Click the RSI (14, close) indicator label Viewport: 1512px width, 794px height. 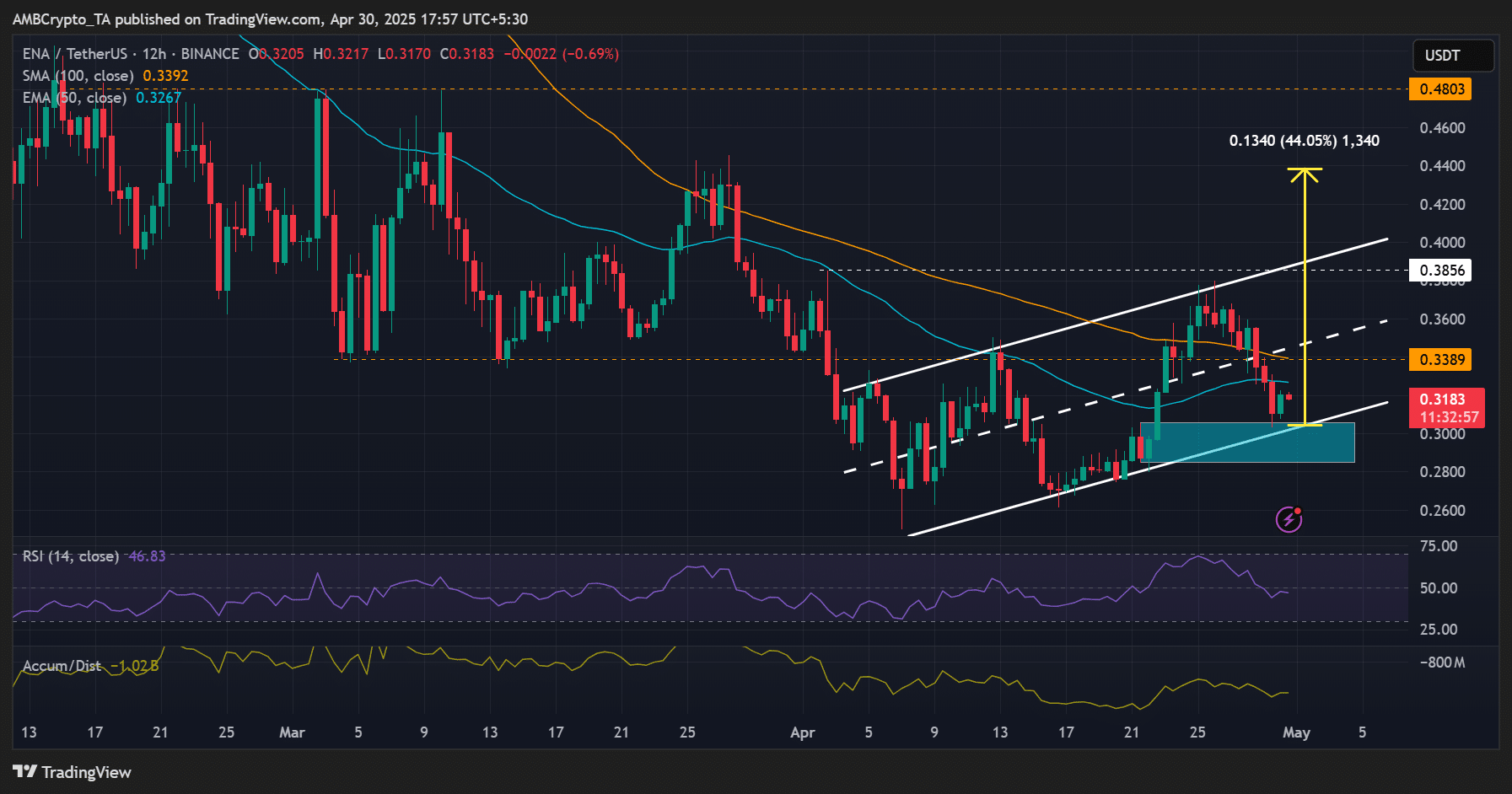pyautogui.click(x=70, y=556)
